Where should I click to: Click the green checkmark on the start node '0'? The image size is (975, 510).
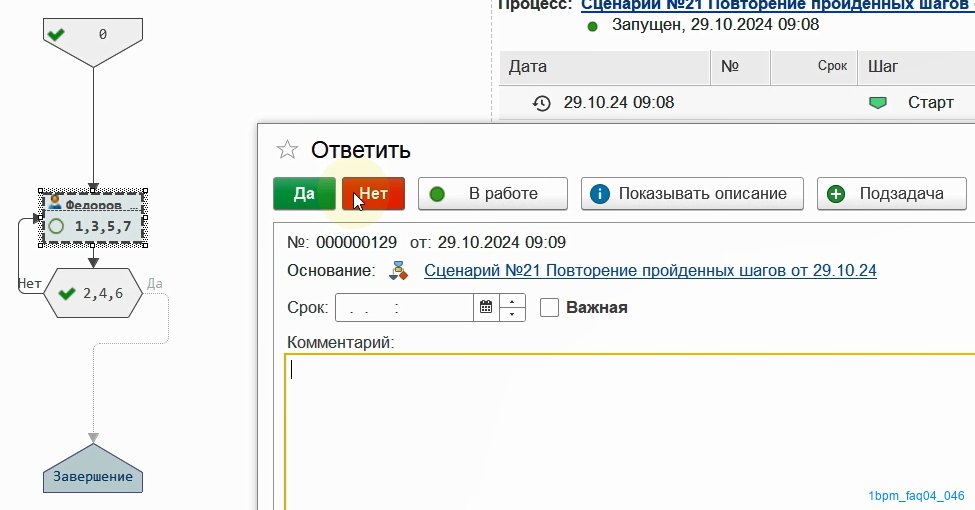click(x=56, y=34)
